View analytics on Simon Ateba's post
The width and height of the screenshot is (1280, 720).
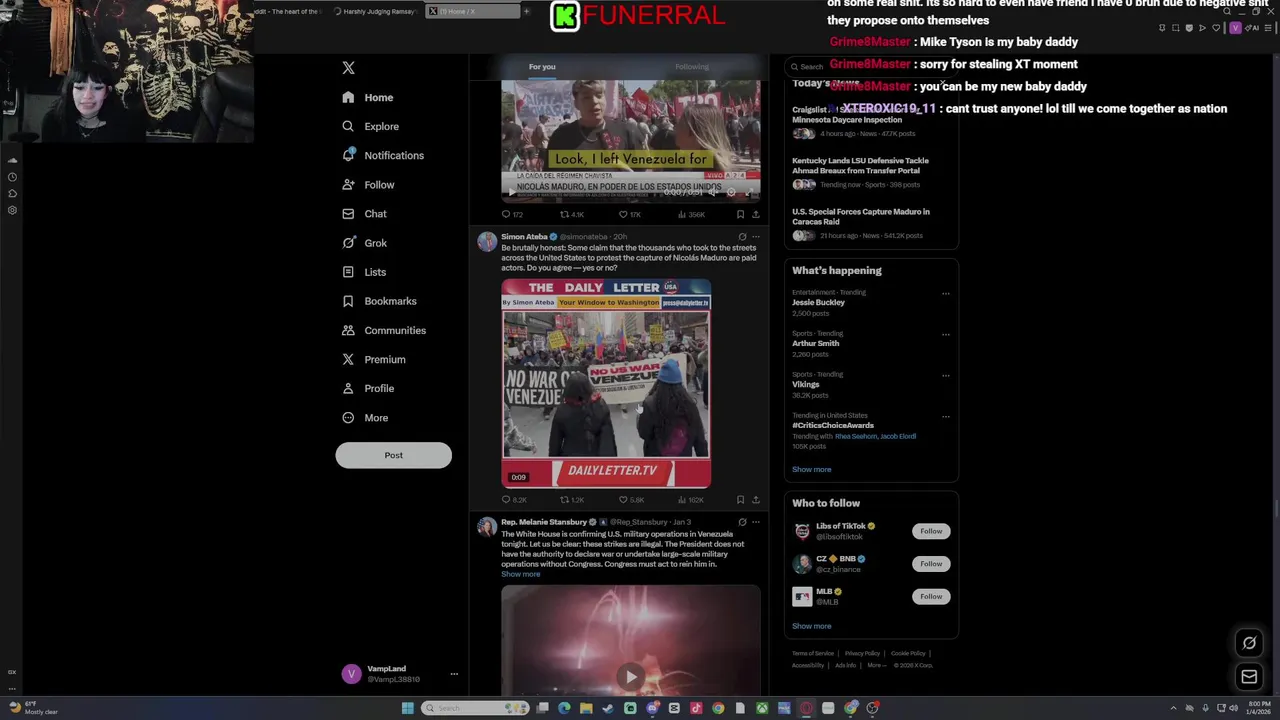[689, 500]
